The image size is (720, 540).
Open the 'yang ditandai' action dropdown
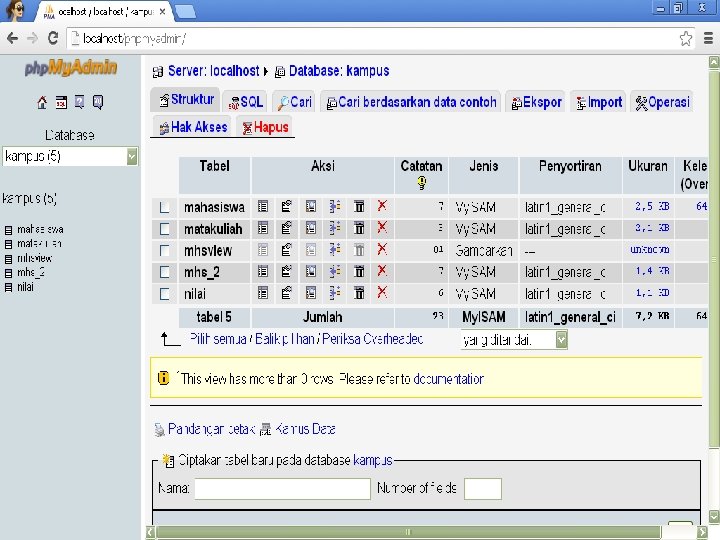[x=514, y=340]
